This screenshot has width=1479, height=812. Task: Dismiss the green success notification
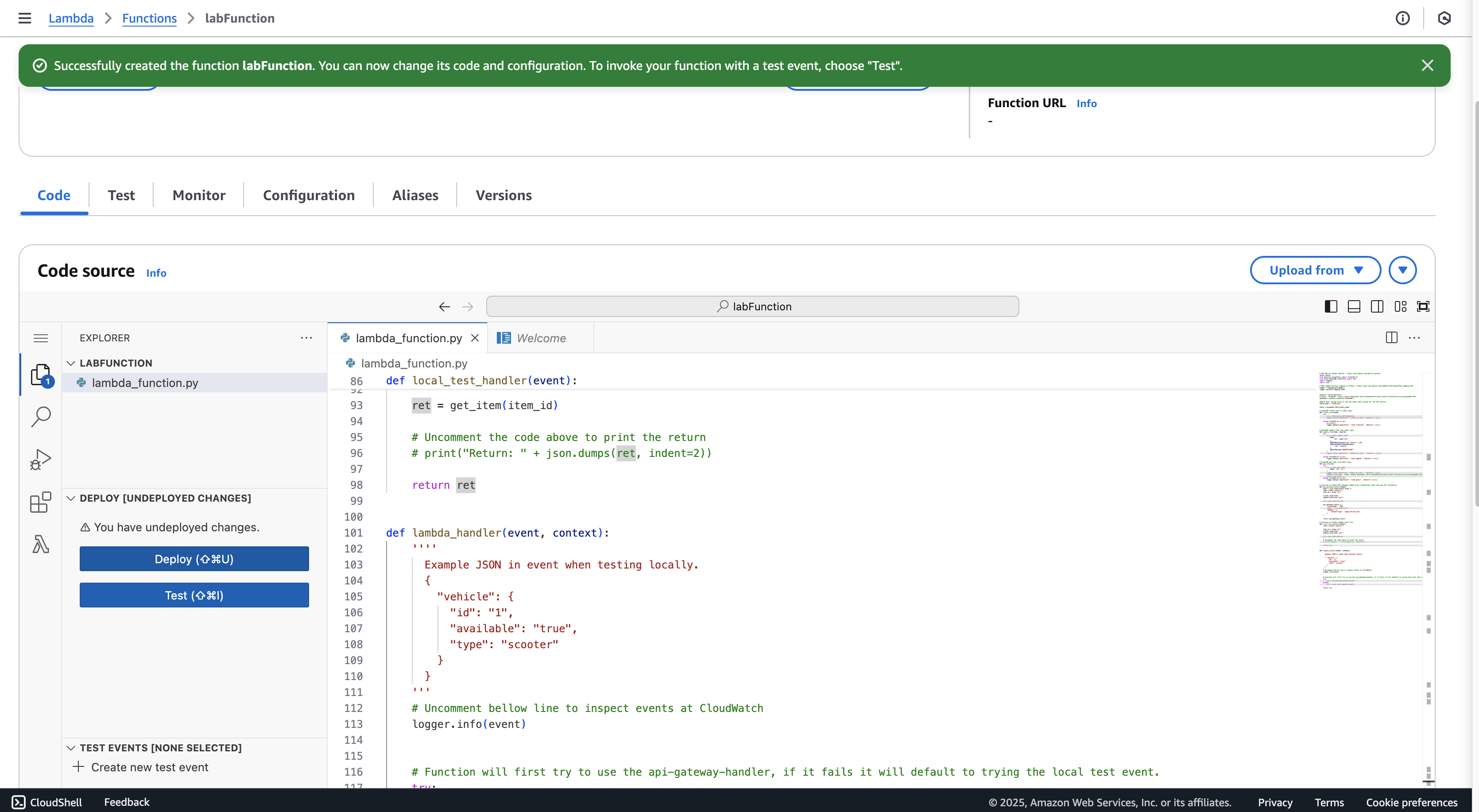click(x=1427, y=66)
